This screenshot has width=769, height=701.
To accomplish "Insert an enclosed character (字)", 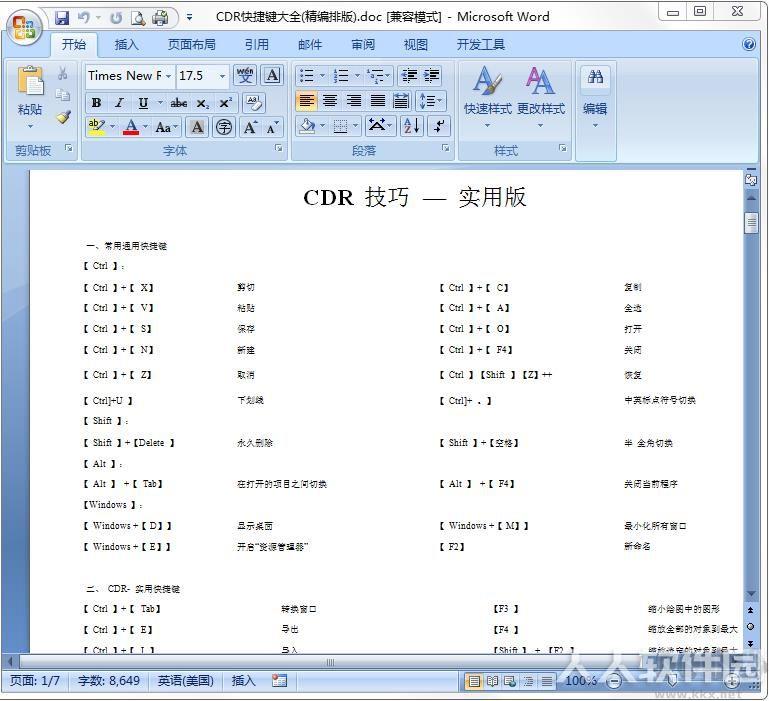I will click(x=224, y=128).
